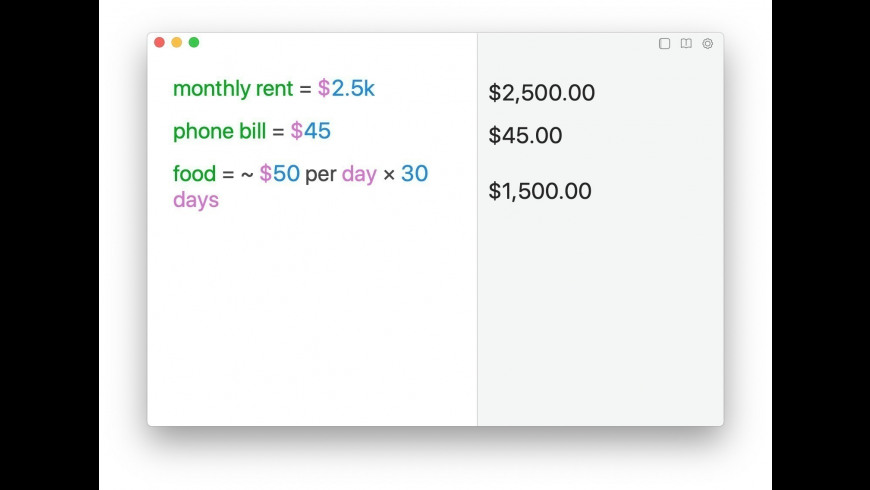The width and height of the screenshot is (870, 490).
Task: Click the green "food" variable name
Action: (194, 174)
